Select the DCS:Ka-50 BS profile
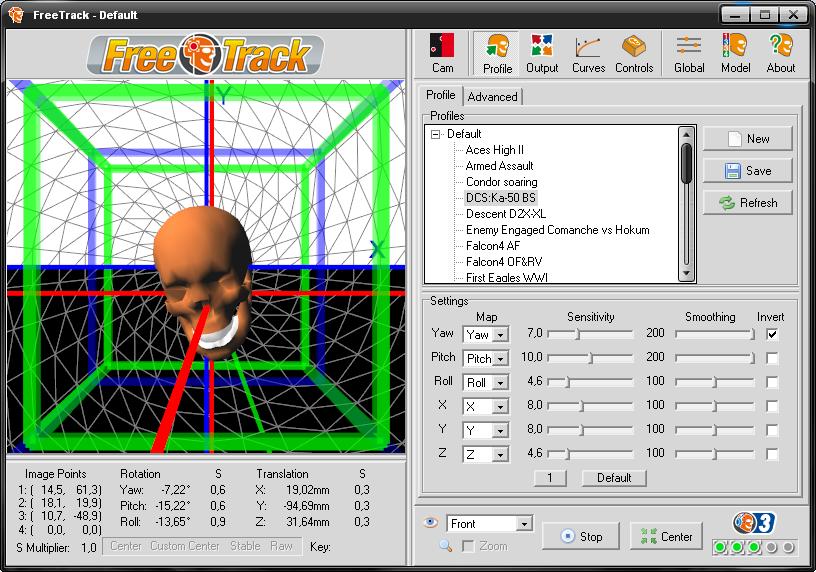Viewport: 816px width, 572px height. tap(500, 198)
